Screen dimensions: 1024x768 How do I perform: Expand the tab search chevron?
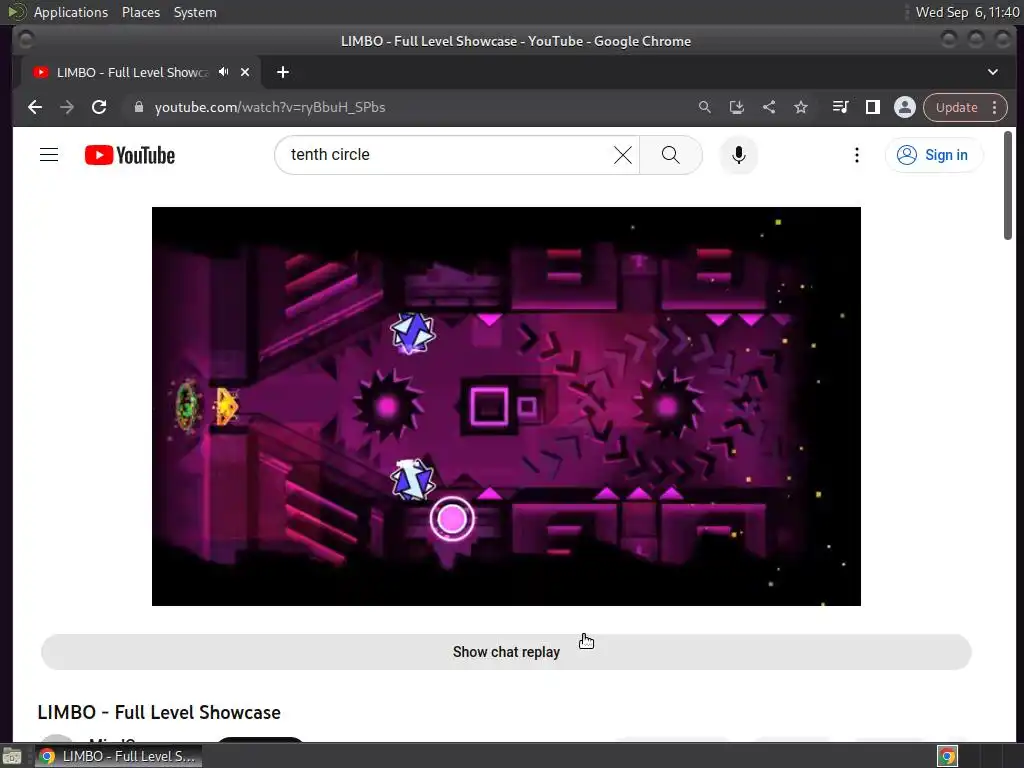click(x=993, y=72)
